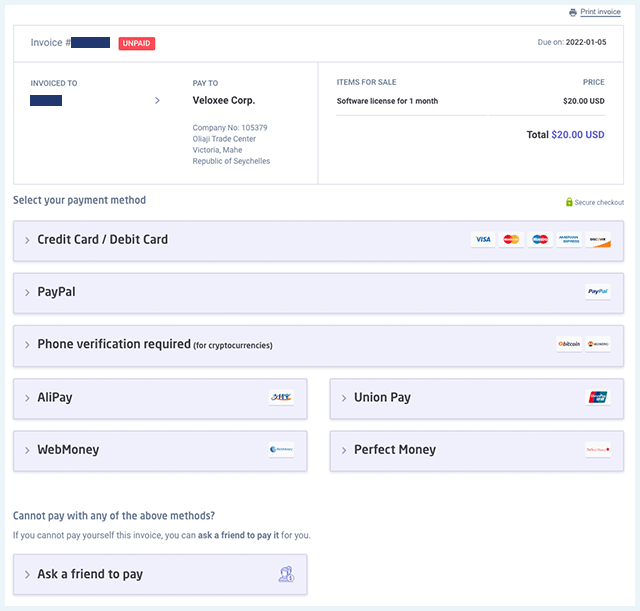Click 'Victoria, Mahe' address line

tap(217, 150)
